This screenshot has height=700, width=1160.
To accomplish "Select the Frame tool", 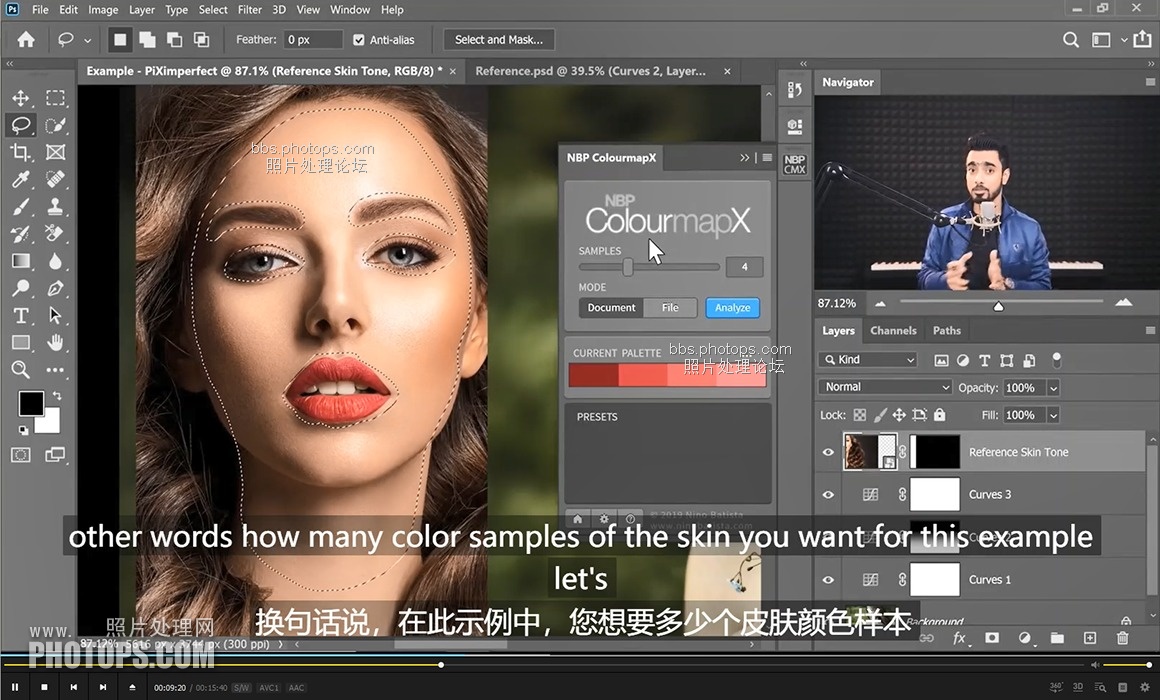I will 55,152.
